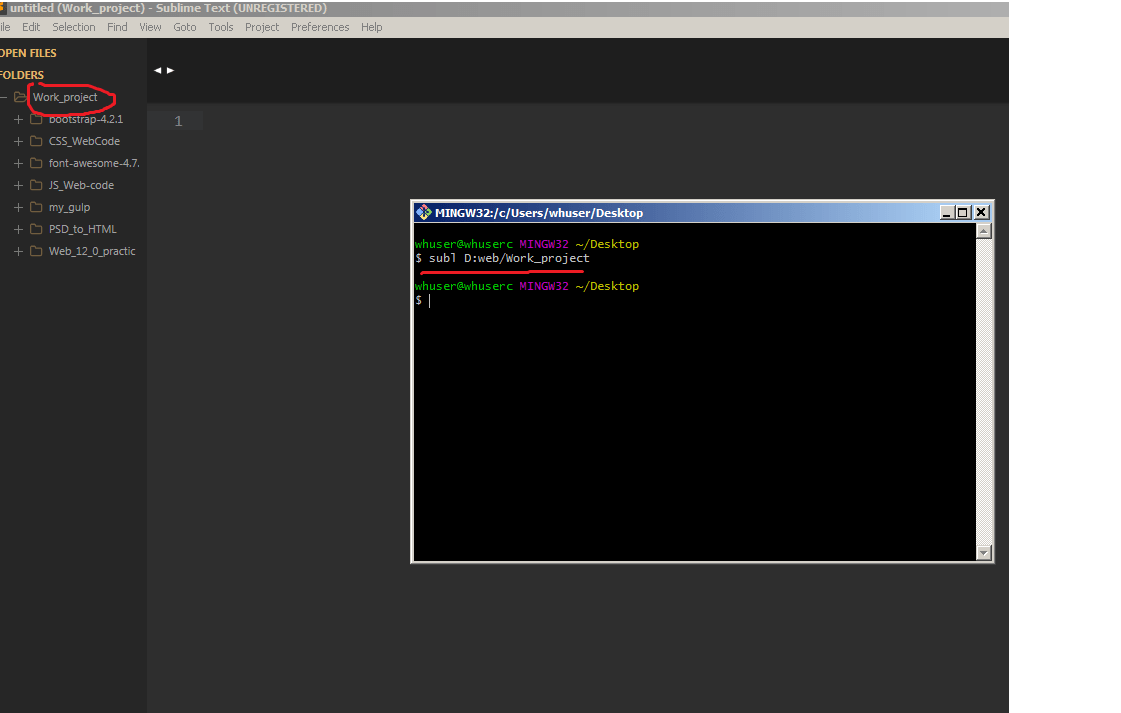The image size is (1121, 713).
Task: Click the CSS_WebCode folder icon
Action: (x=36, y=141)
